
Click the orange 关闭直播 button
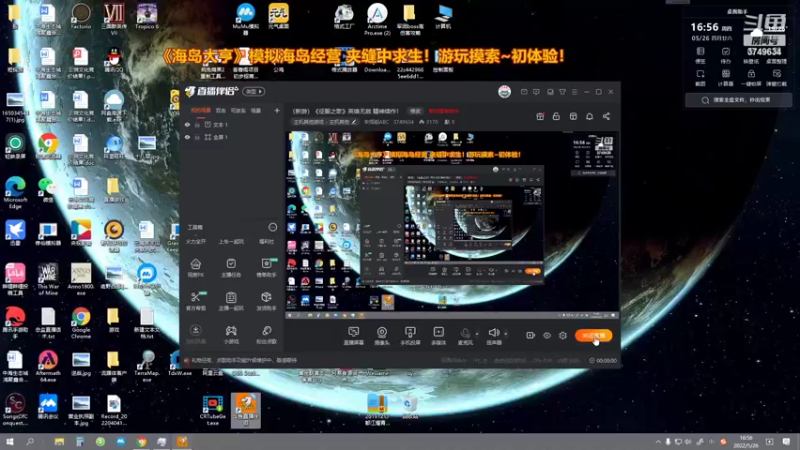point(593,335)
